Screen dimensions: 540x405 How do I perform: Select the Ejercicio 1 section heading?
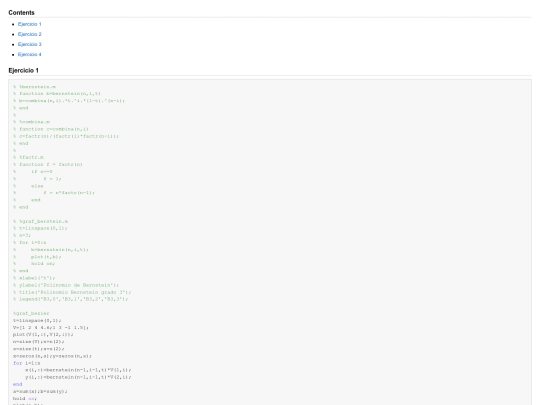(x=23, y=71)
